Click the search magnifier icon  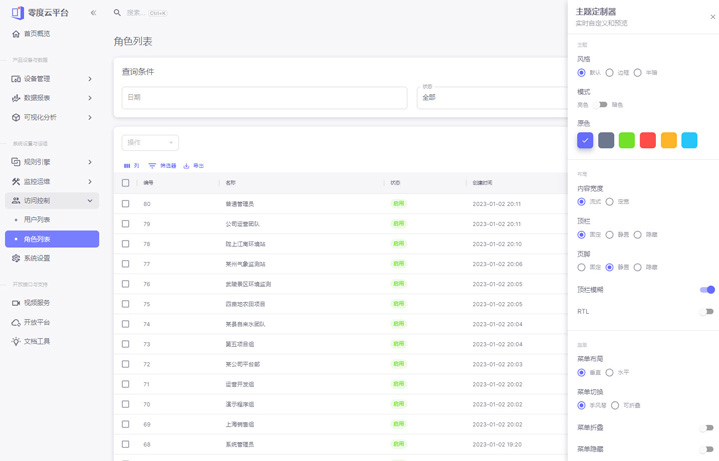pyautogui.click(x=117, y=13)
